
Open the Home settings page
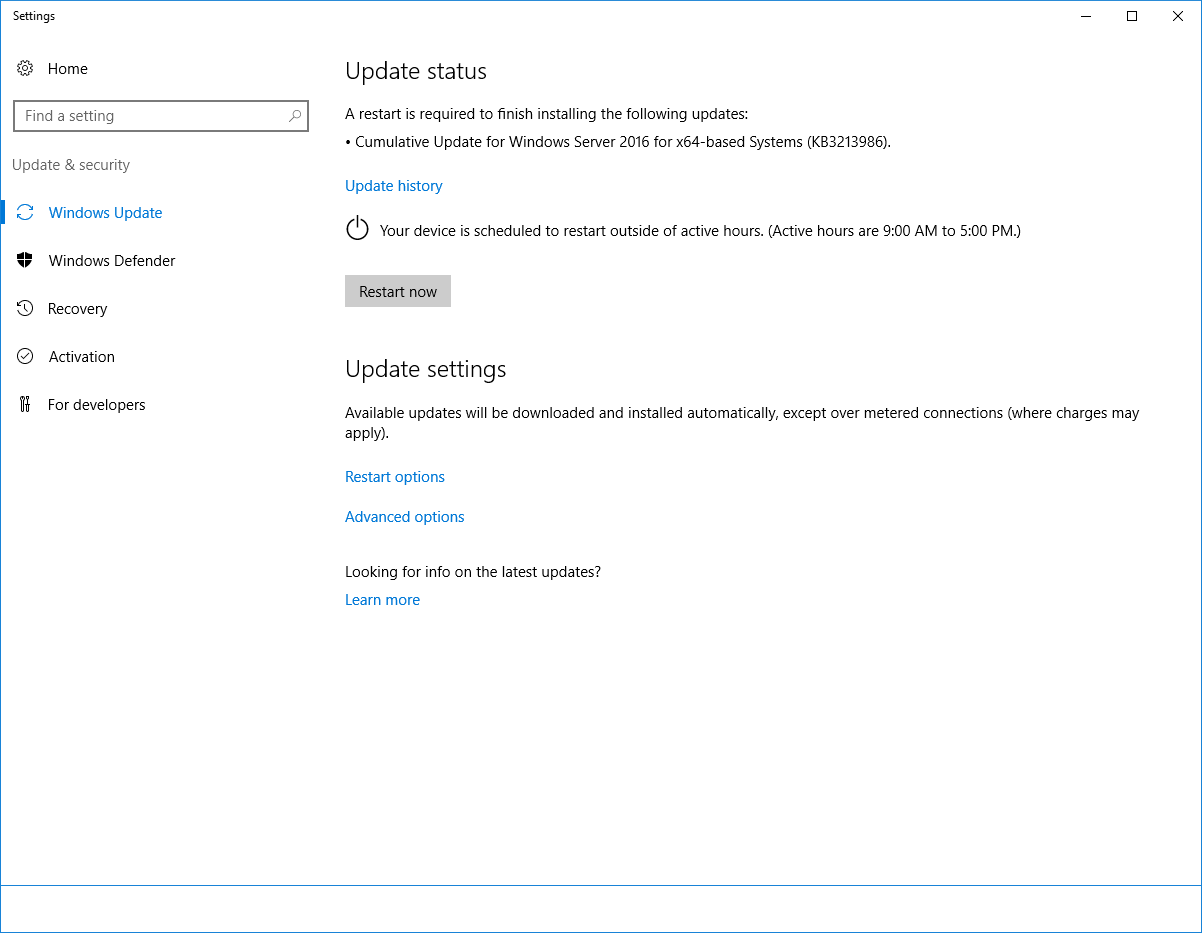coord(68,68)
